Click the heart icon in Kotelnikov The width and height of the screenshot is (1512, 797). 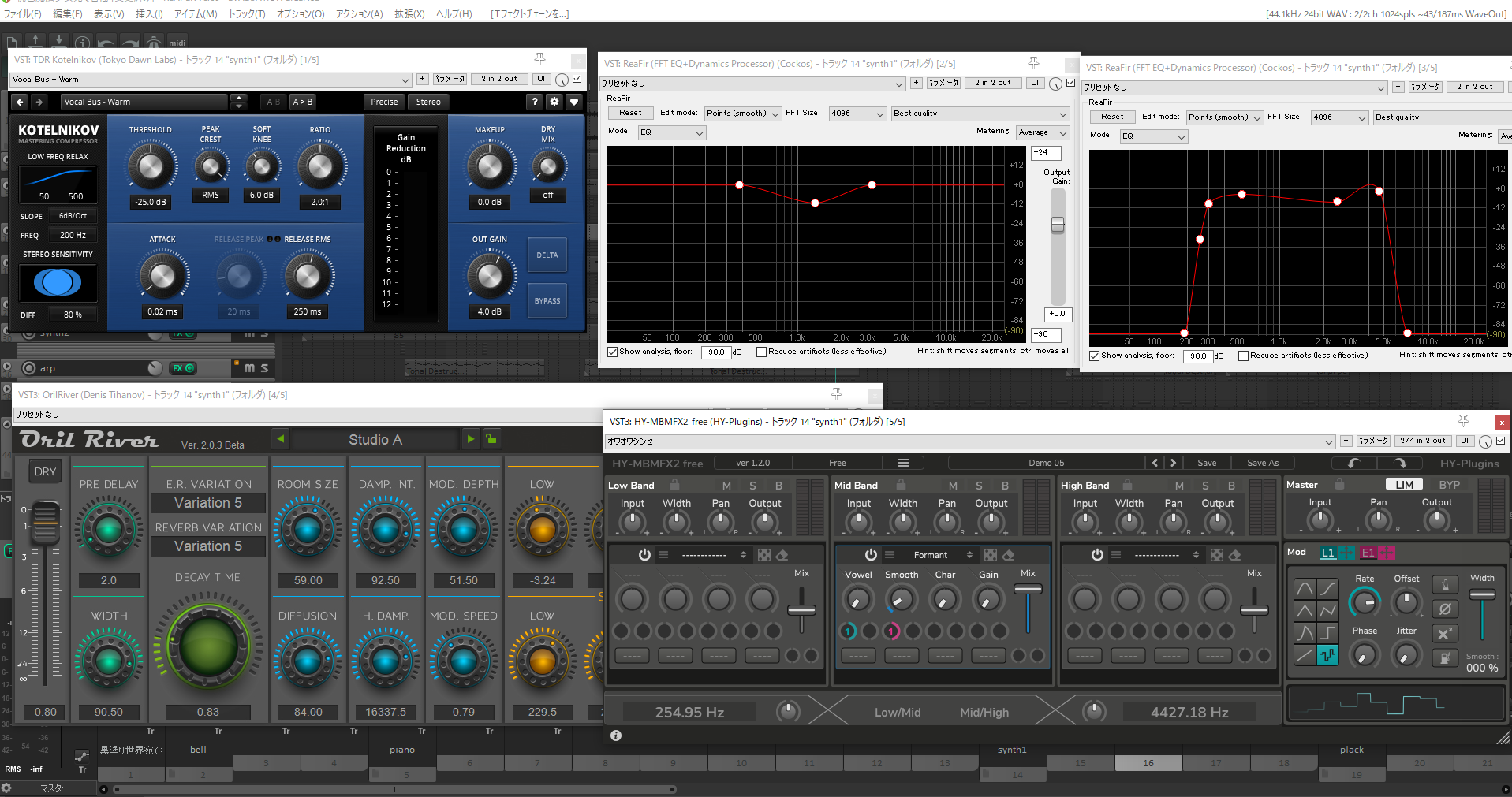[x=574, y=102]
